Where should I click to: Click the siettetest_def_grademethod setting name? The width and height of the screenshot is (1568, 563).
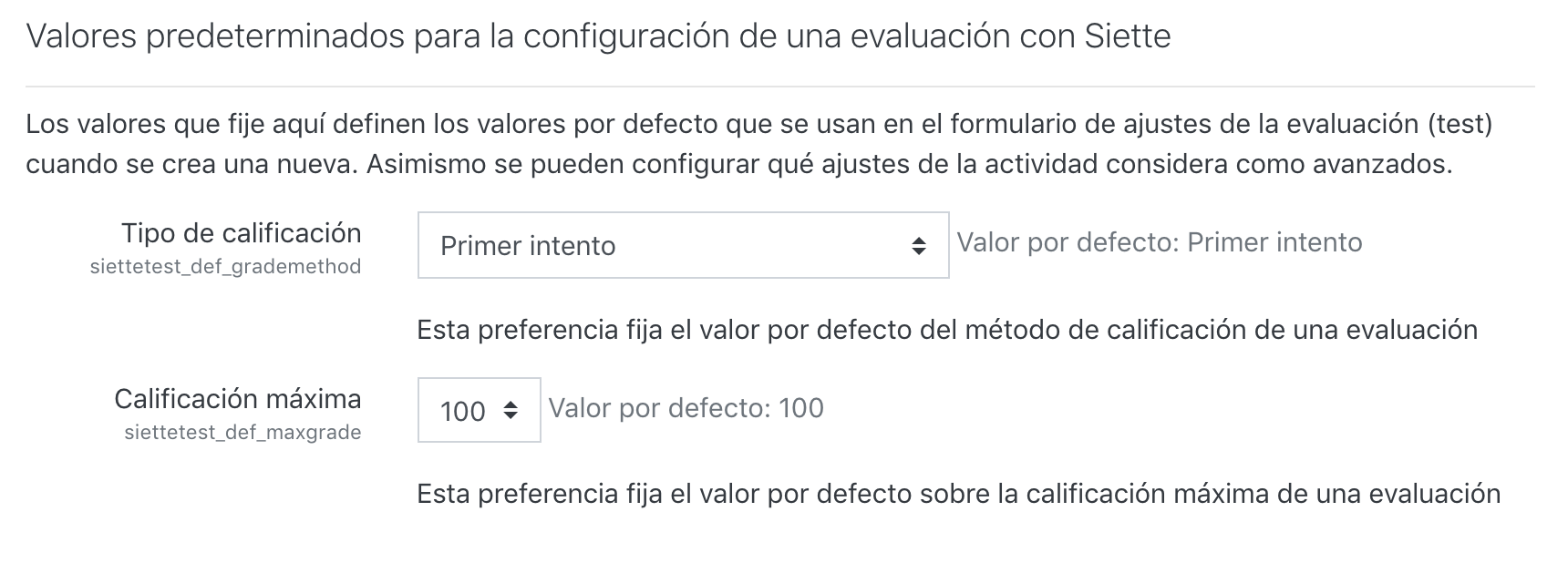(225, 267)
